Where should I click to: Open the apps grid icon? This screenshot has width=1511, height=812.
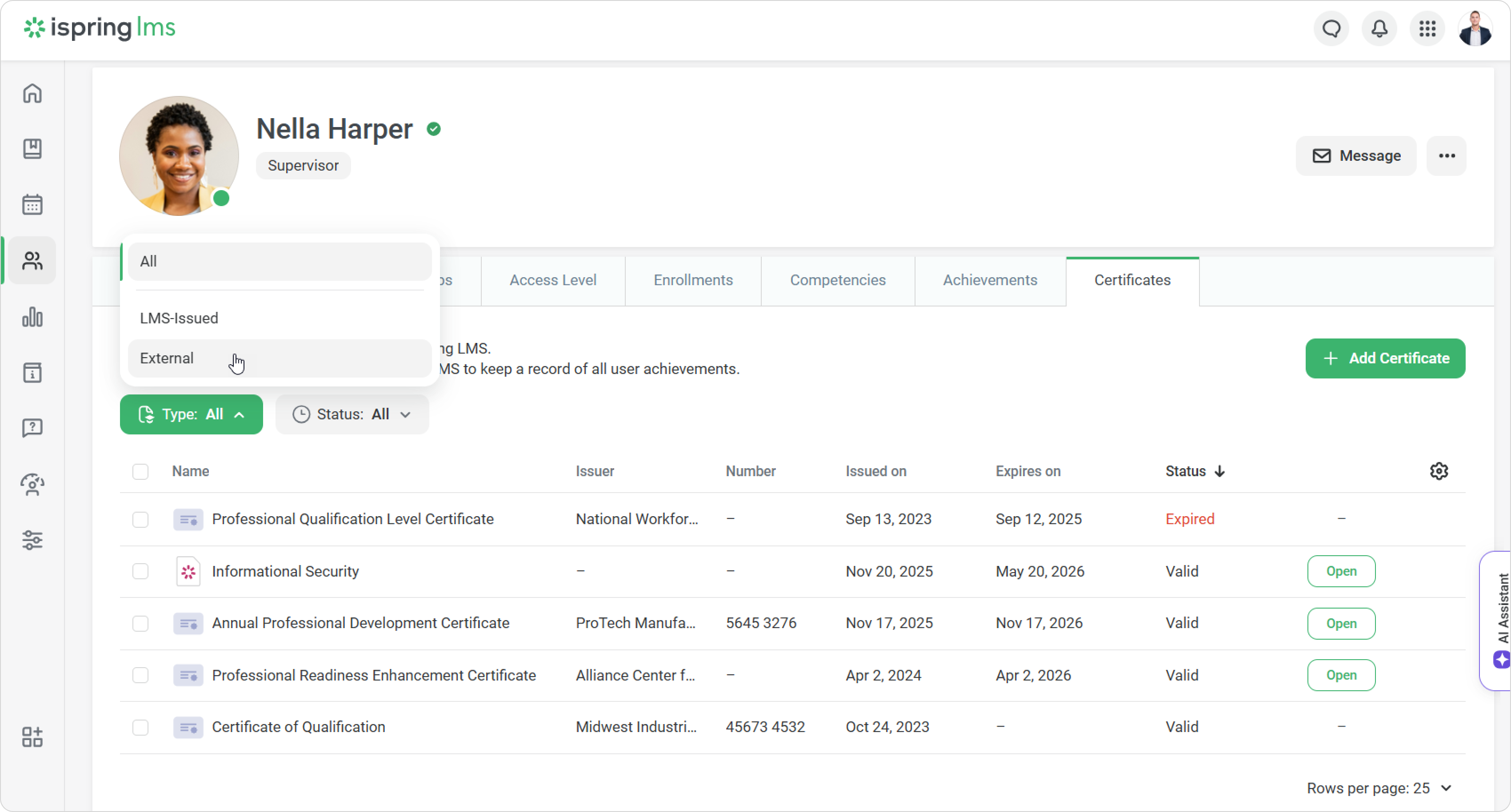pos(1427,29)
